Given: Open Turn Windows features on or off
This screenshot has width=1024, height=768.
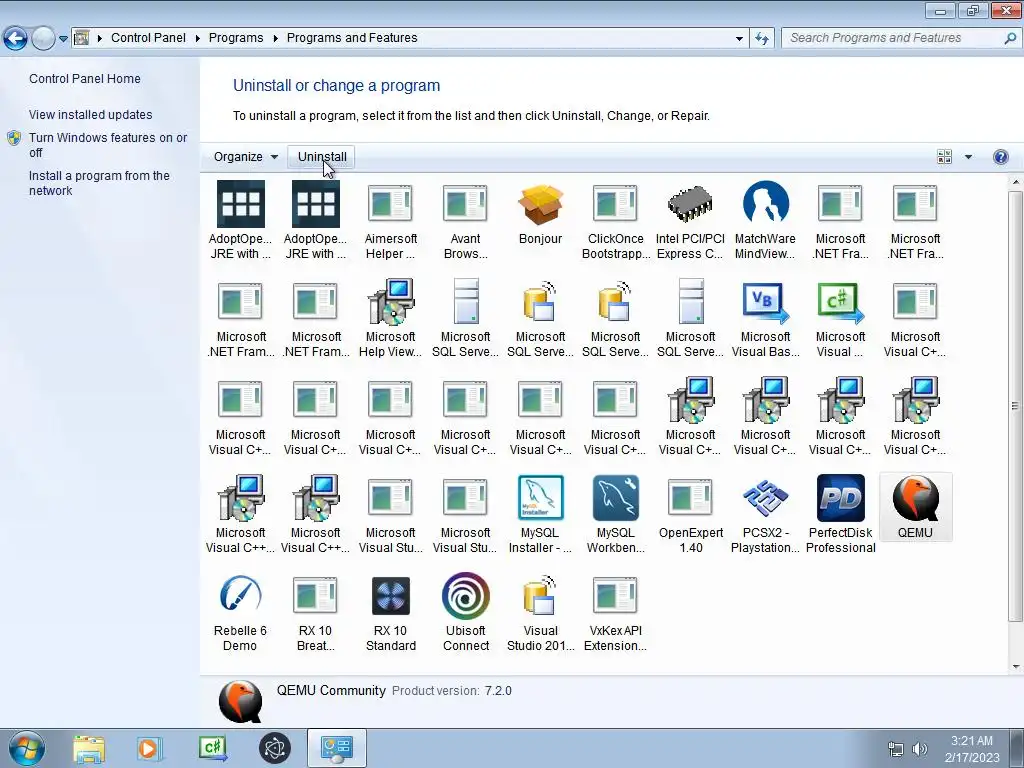Looking at the screenshot, I should coord(108,145).
